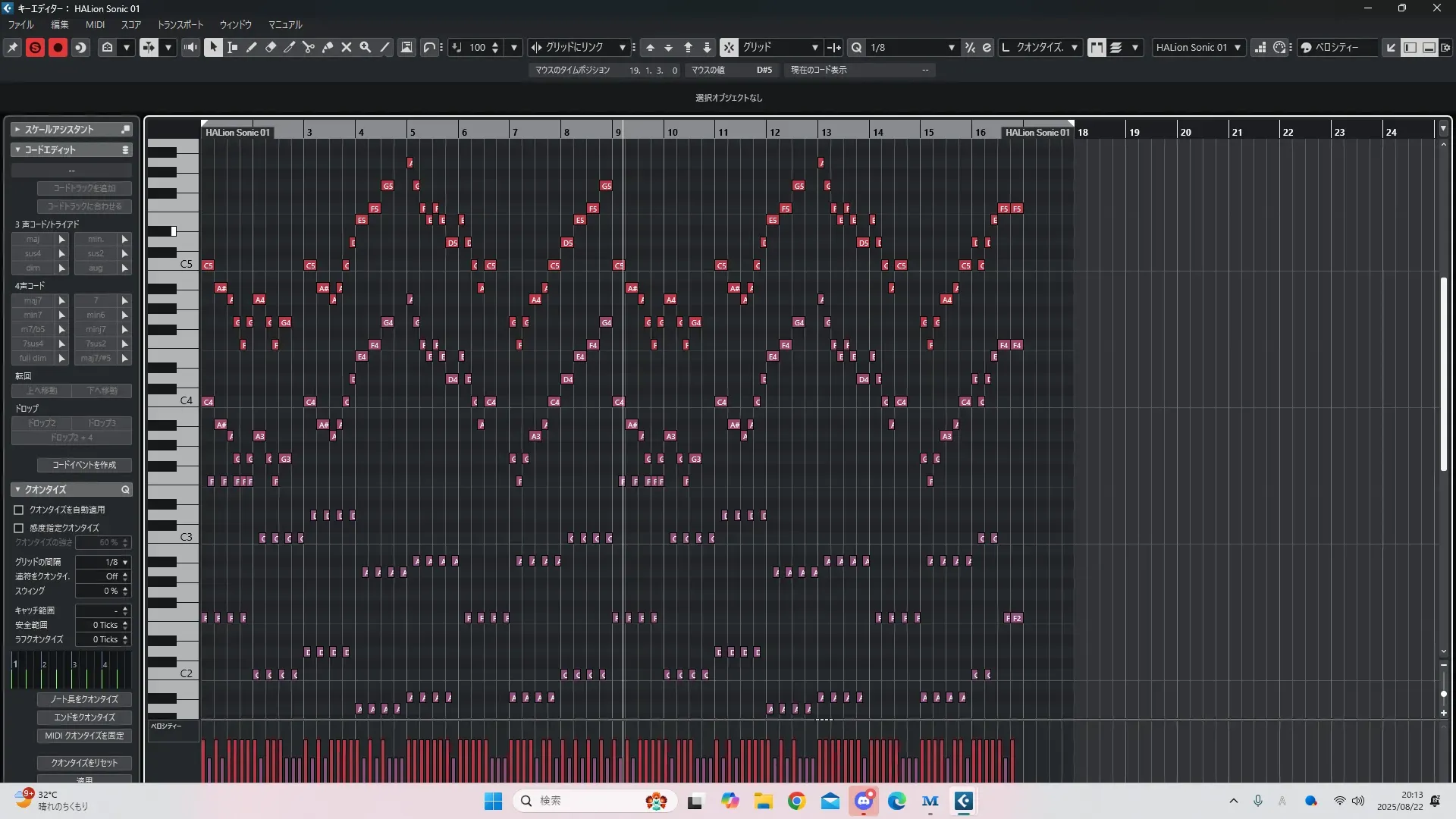Choose the Mute X tool
The image size is (1456, 819).
pyautogui.click(x=347, y=47)
